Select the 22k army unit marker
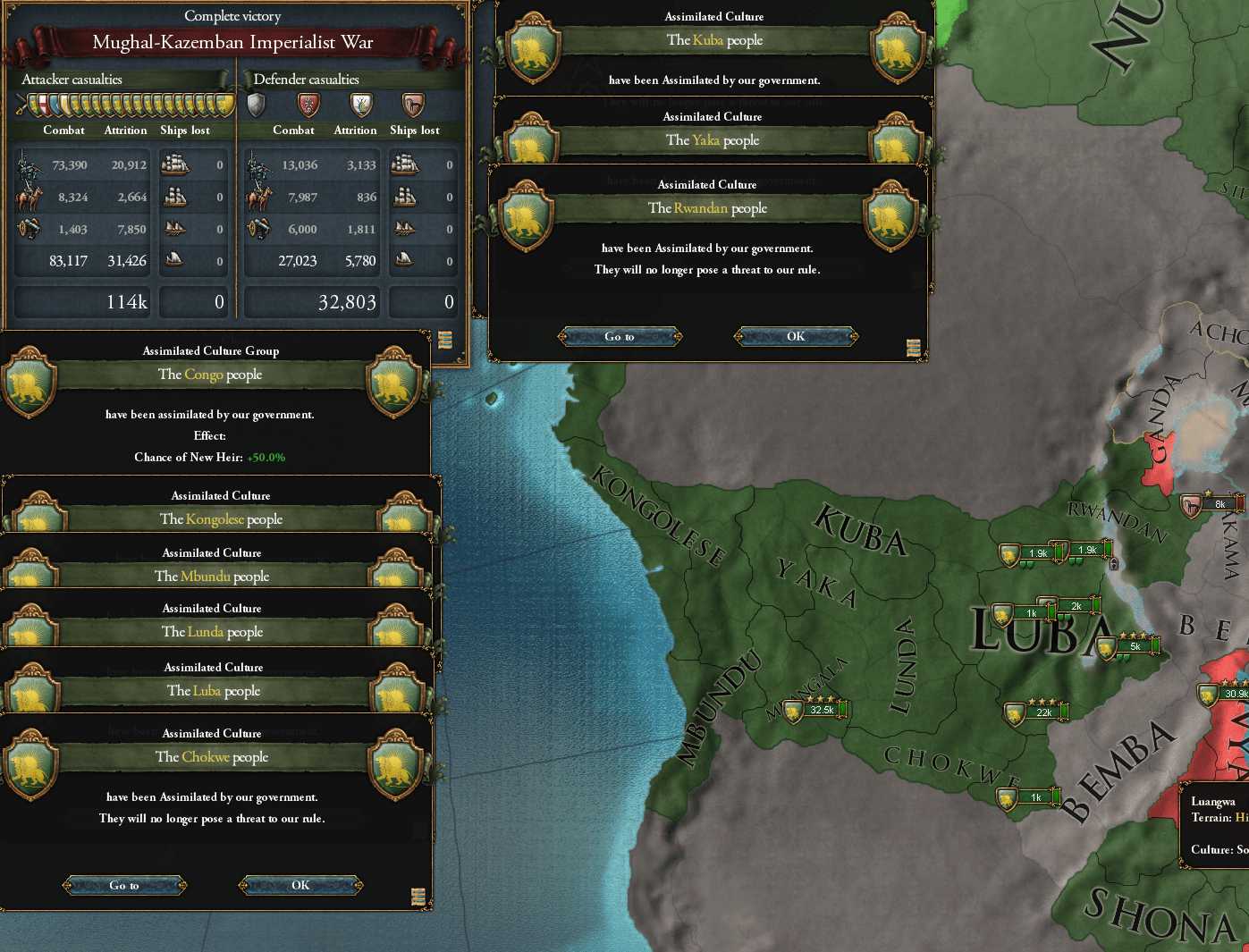1249x952 pixels. [x=1042, y=712]
